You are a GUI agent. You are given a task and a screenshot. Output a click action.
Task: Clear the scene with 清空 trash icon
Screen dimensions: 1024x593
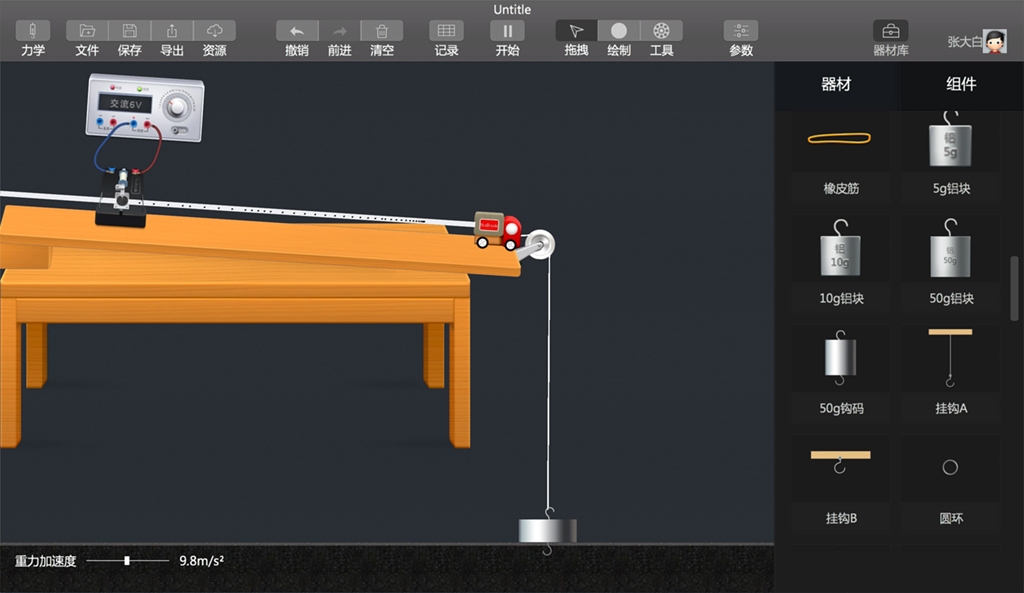pos(382,31)
